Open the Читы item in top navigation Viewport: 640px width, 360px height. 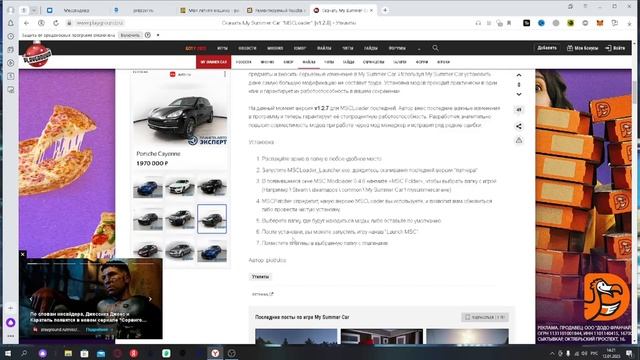348,48
